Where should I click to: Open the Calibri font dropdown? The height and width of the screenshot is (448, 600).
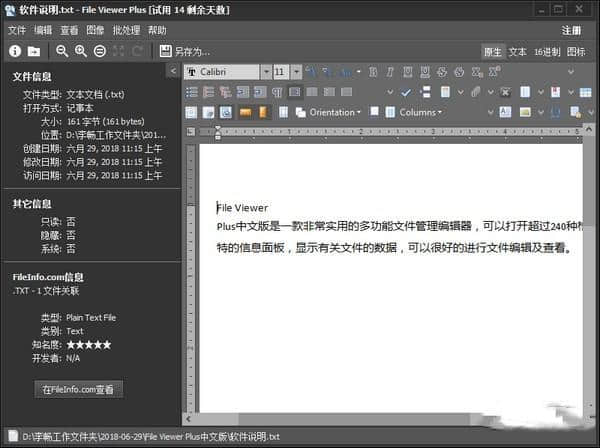click(265, 72)
